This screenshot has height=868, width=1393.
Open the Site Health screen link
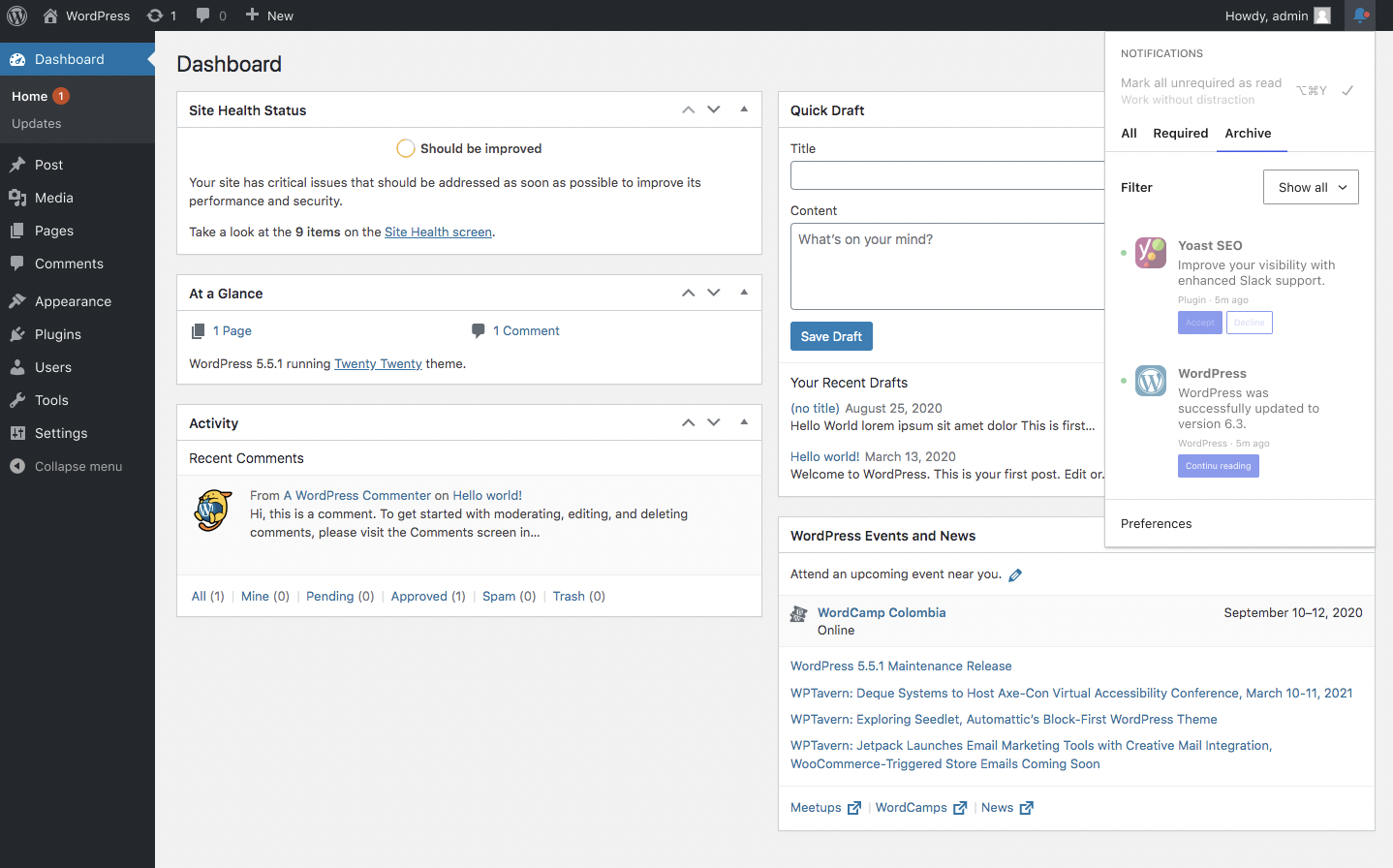[x=438, y=232]
